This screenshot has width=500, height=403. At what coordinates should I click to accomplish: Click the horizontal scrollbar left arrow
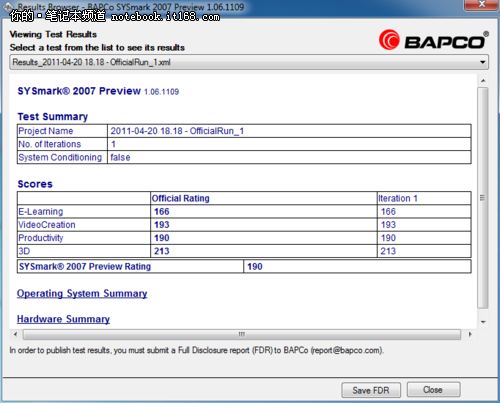(x=15, y=334)
